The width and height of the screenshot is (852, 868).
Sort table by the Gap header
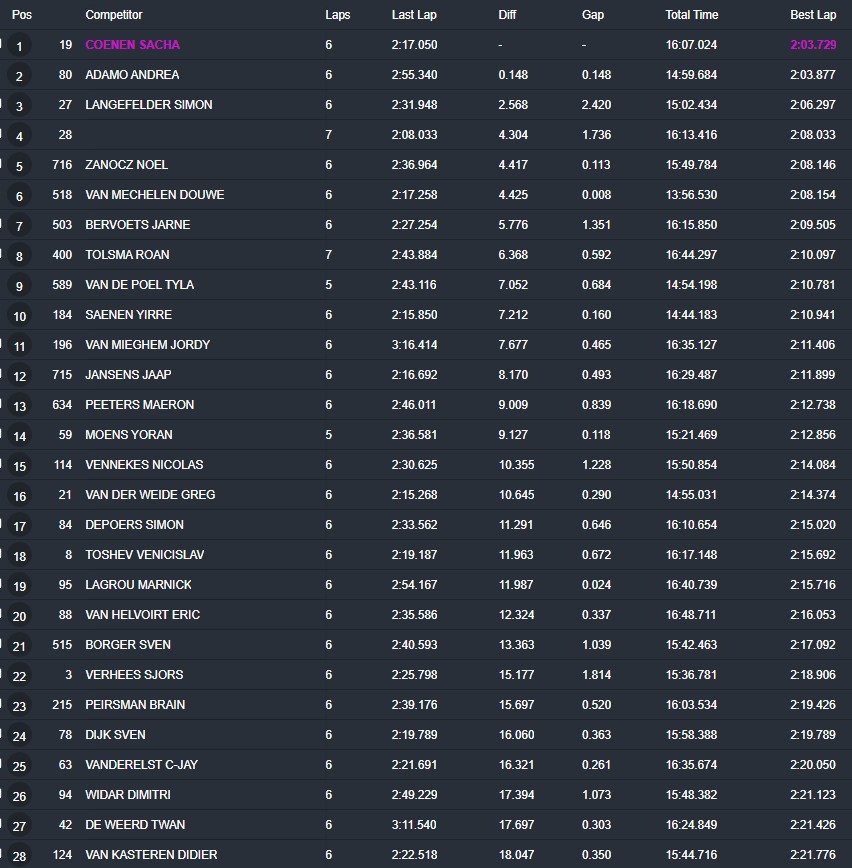pos(592,15)
